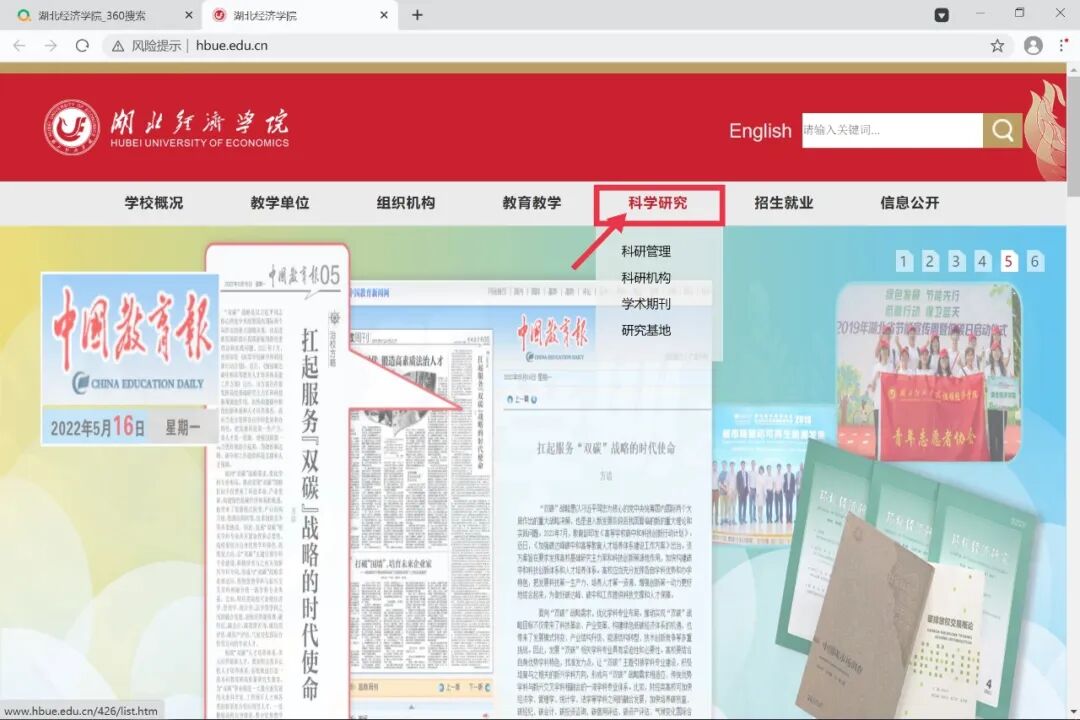The image size is (1080, 720).
Task: Click the search magnifier button
Action: click(1002, 130)
